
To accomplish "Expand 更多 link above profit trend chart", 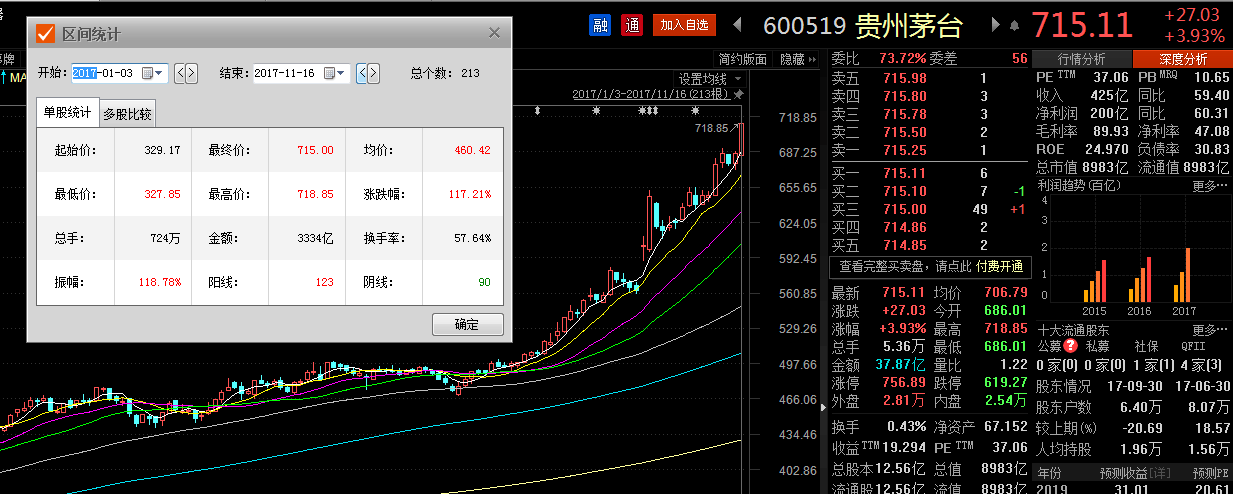I will pyautogui.click(x=1210, y=185).
